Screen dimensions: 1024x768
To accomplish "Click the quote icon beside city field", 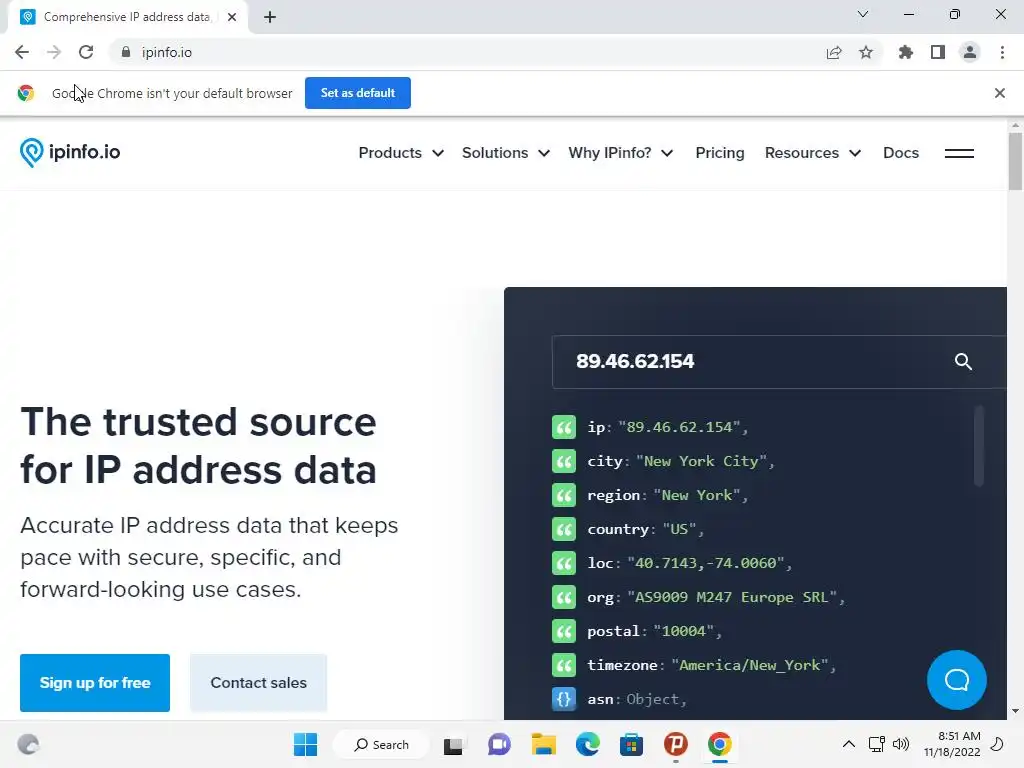I will 564,461.
